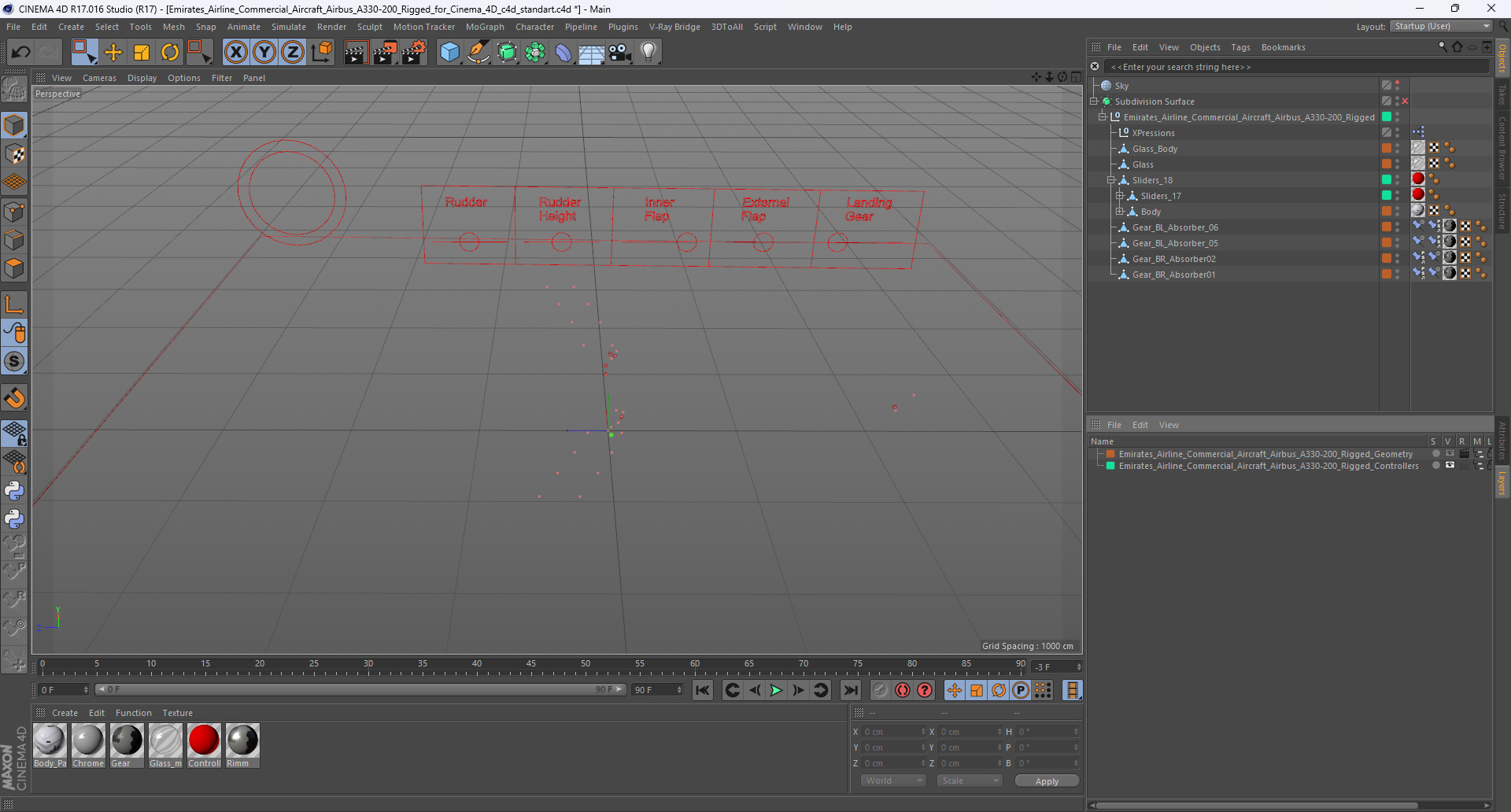Image resolution: width=1511 pixels, height=812 pixels.
Task: Click the record active objects button
Action: [x=880, y=690]
